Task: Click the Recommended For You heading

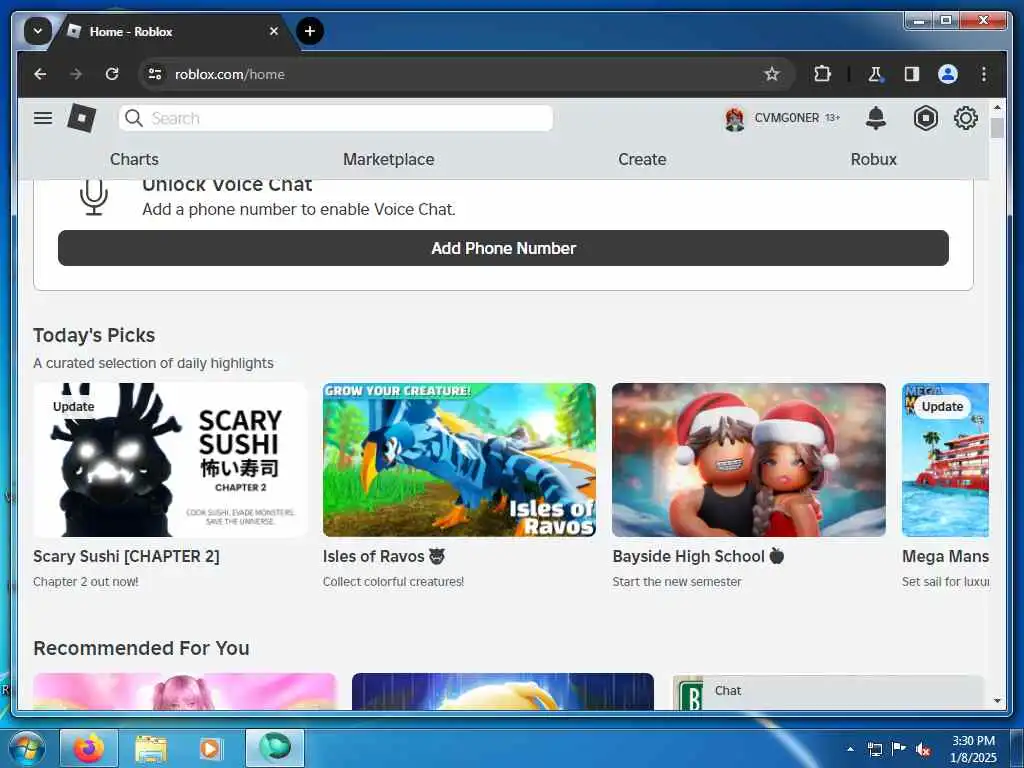Action: pyautogui.click(x=141, y=648)
